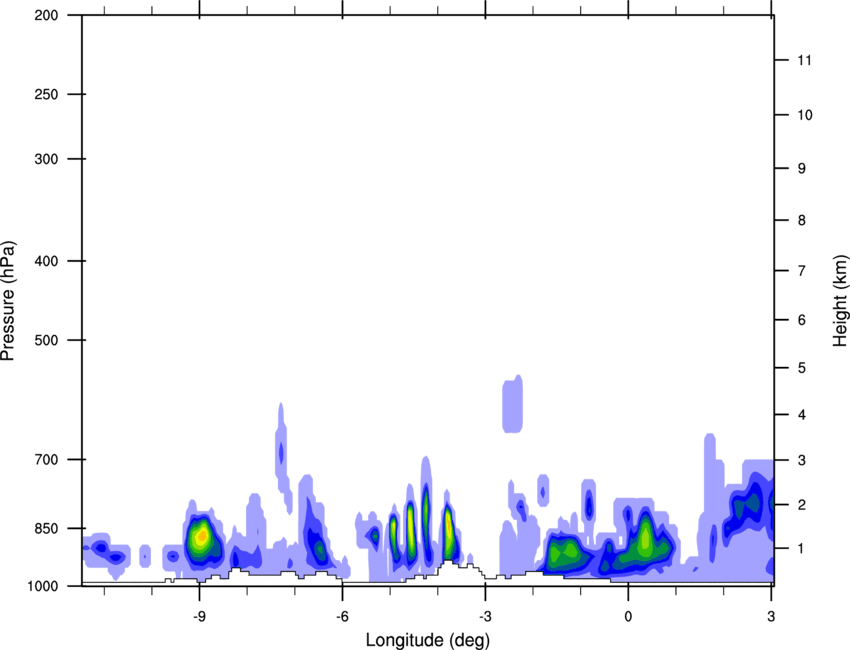The height and width of the screenshot is (650, 850).
Task: Click the 0 longitude tick label
Action: click(x=628, y=616)
